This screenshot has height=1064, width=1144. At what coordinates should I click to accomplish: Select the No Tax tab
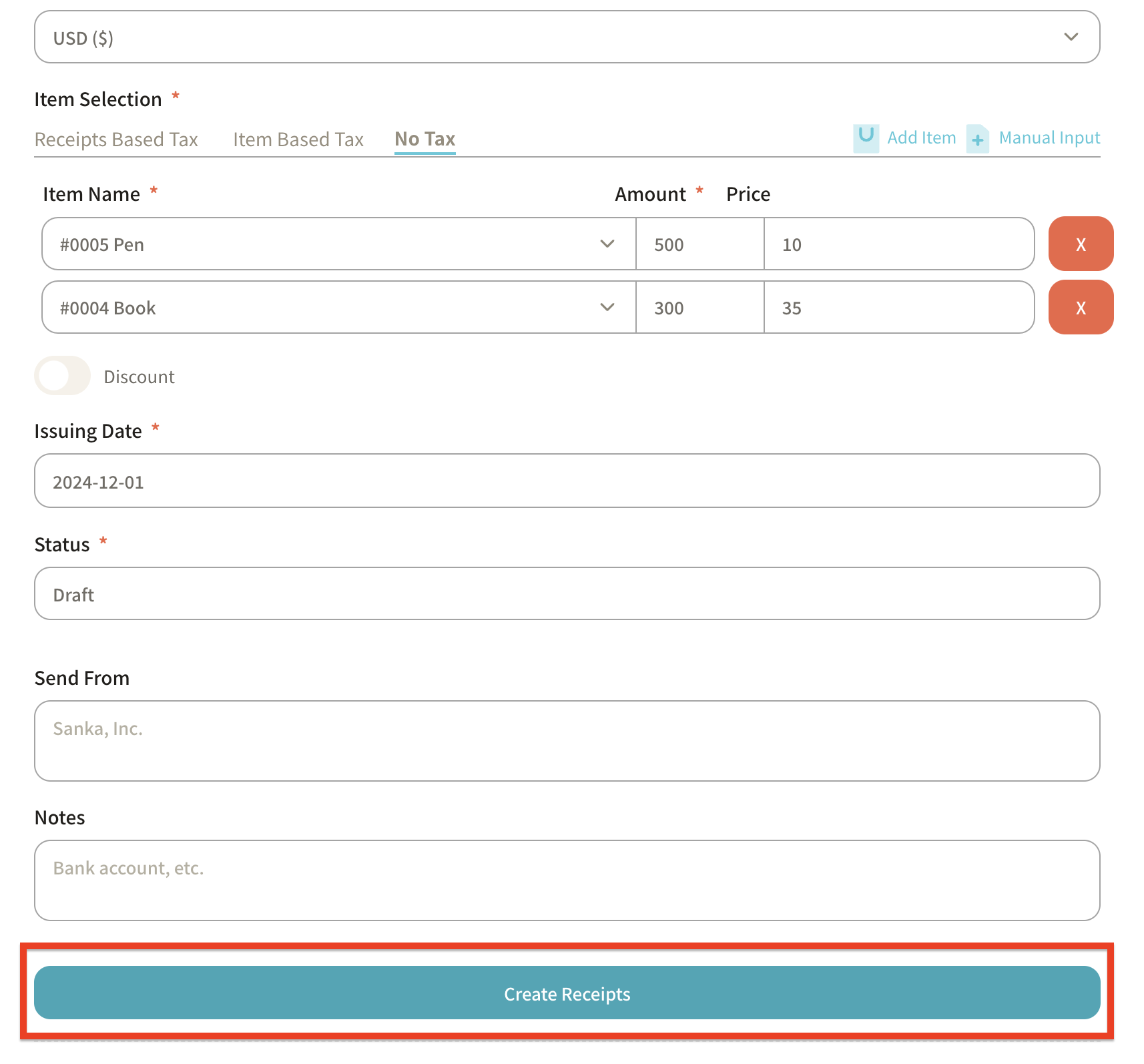point(424,139)
